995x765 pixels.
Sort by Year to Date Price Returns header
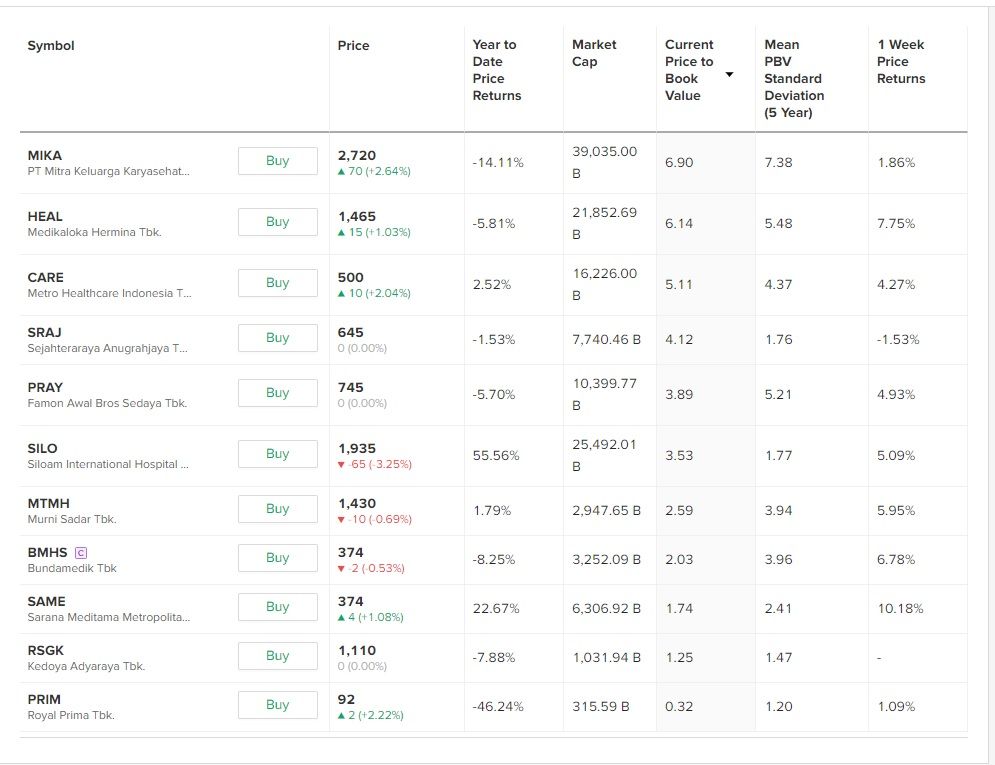tap(497, 70)
